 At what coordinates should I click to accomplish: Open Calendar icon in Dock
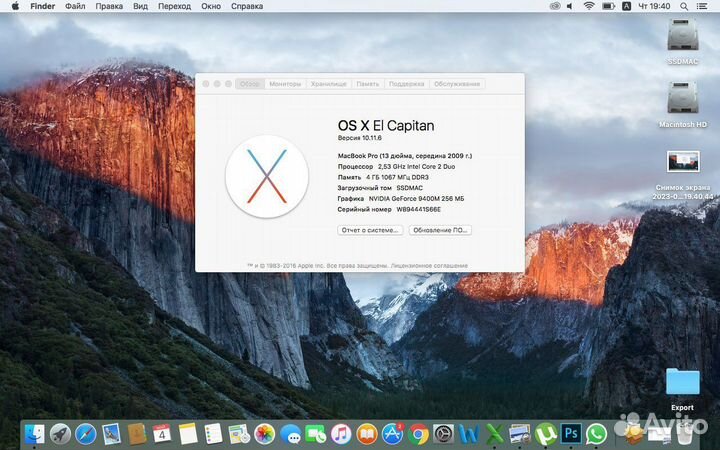[162, 433]
